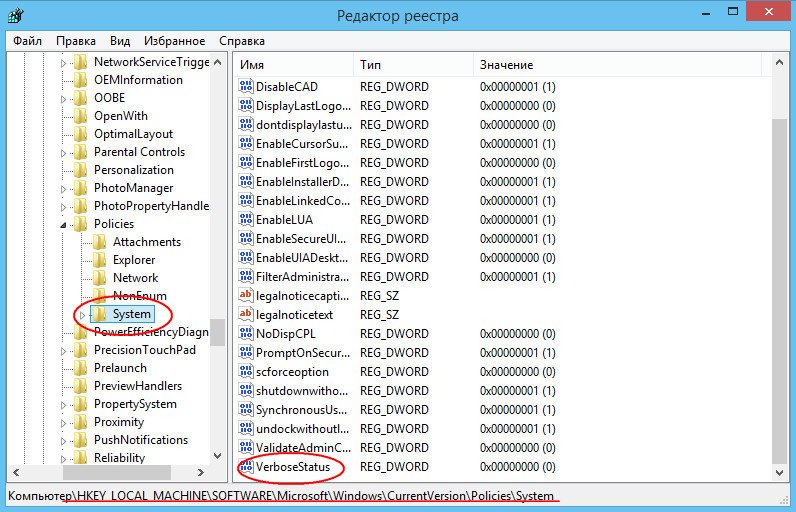Viewport: 796px width, 512px height.
Task: Click the Registry Editor title bar icon
Action: pyautogui.click(x=16, y=15)
